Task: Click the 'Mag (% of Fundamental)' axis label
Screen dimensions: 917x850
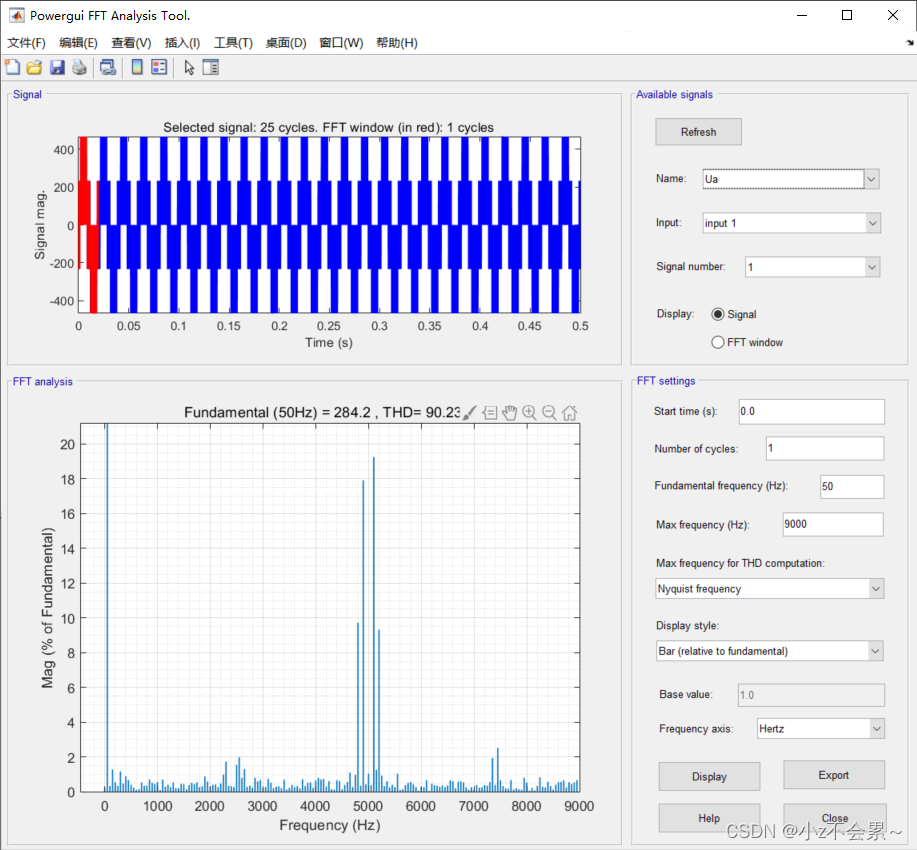Action: tap(47, 608)
